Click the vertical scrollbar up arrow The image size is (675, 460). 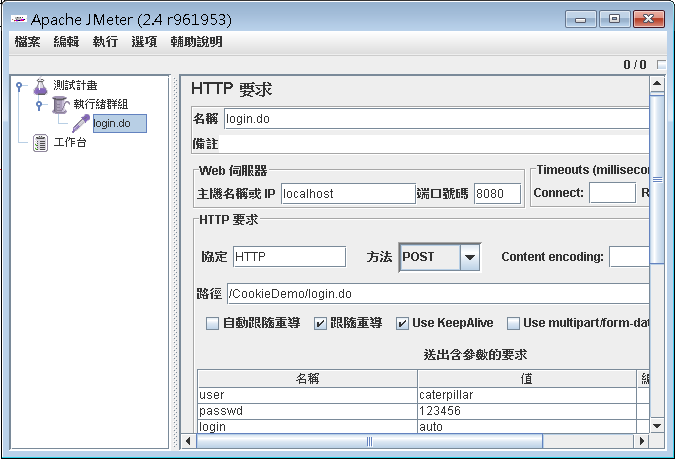click(657, 83)
